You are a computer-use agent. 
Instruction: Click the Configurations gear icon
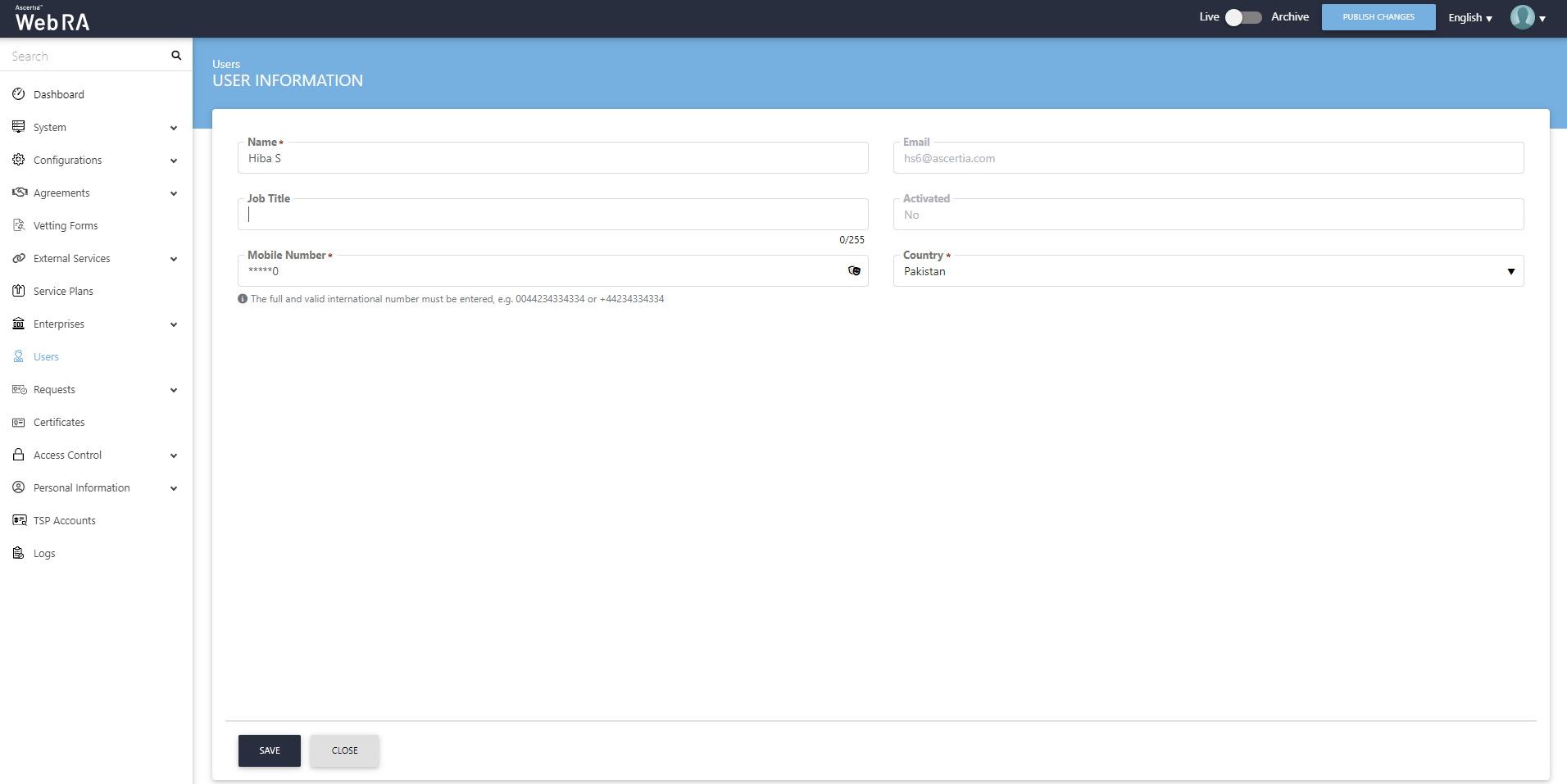18,160
